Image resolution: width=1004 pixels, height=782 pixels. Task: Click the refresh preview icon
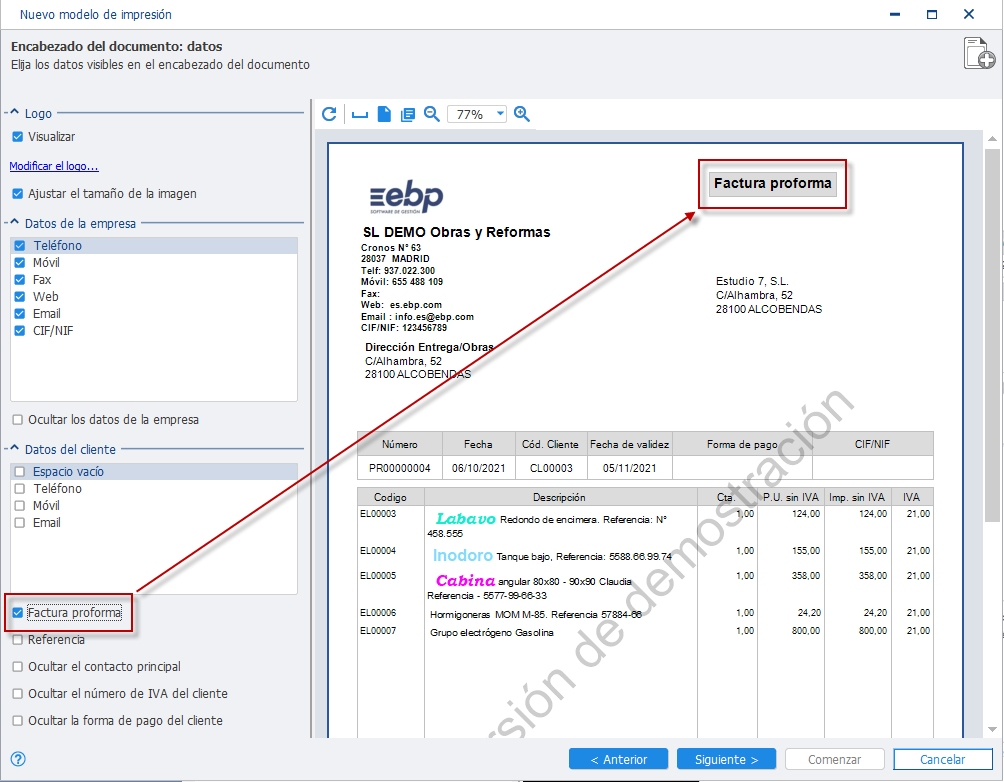tap(329, 114)
